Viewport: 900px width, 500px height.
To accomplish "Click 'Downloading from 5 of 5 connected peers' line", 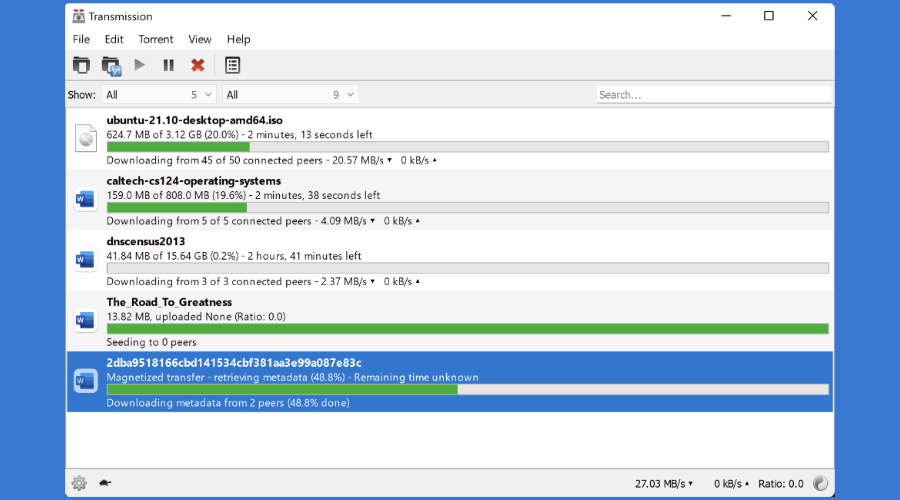I will tap(209, 221).
